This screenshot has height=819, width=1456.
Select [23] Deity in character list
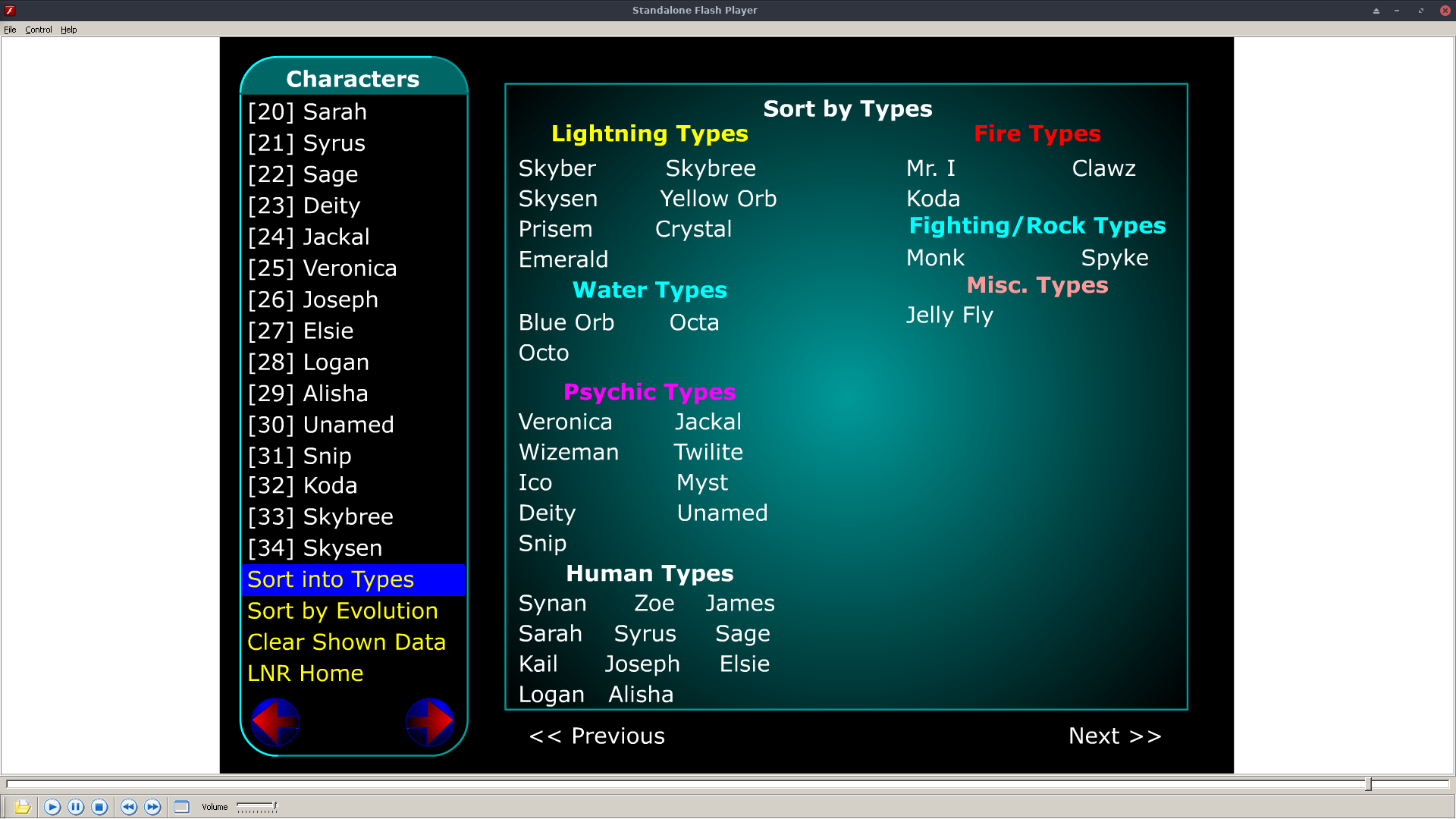click(304, 206)
